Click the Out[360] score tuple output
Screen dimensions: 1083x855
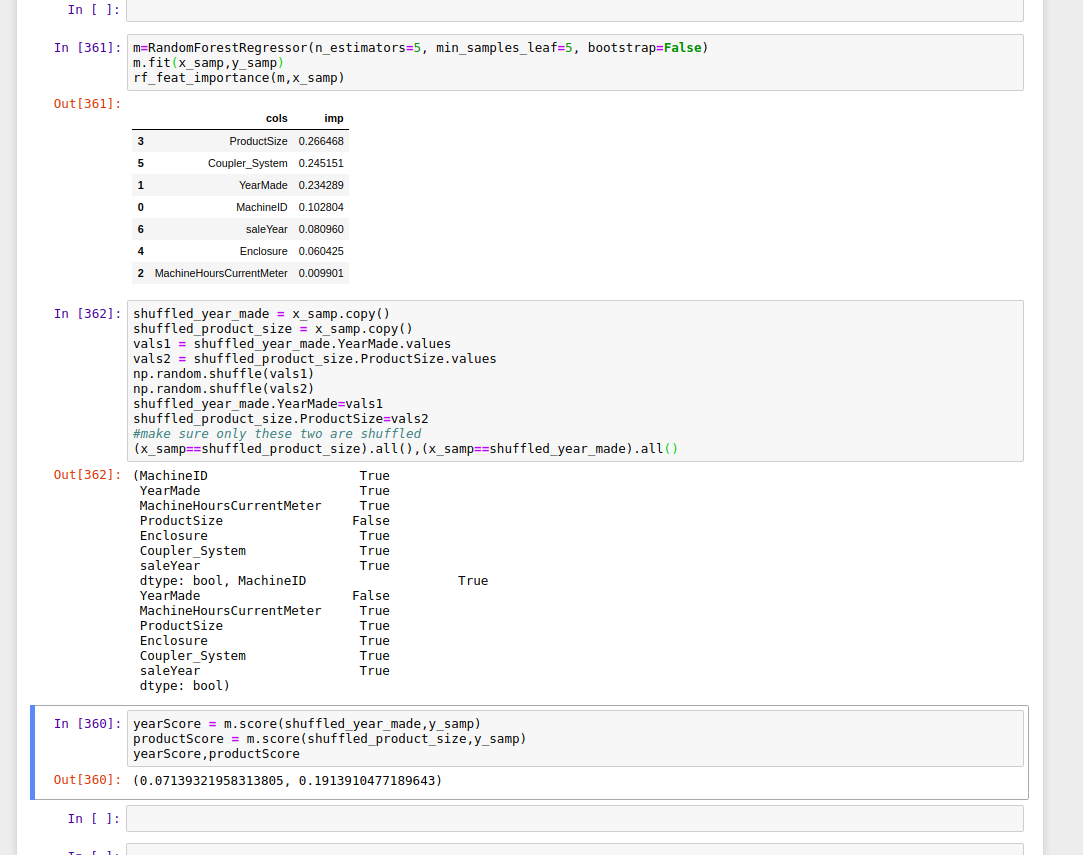coord(287,780)
